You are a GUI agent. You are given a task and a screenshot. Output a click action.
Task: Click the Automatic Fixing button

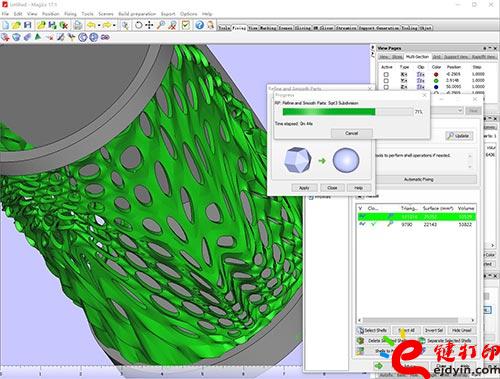tap(419, 179)
